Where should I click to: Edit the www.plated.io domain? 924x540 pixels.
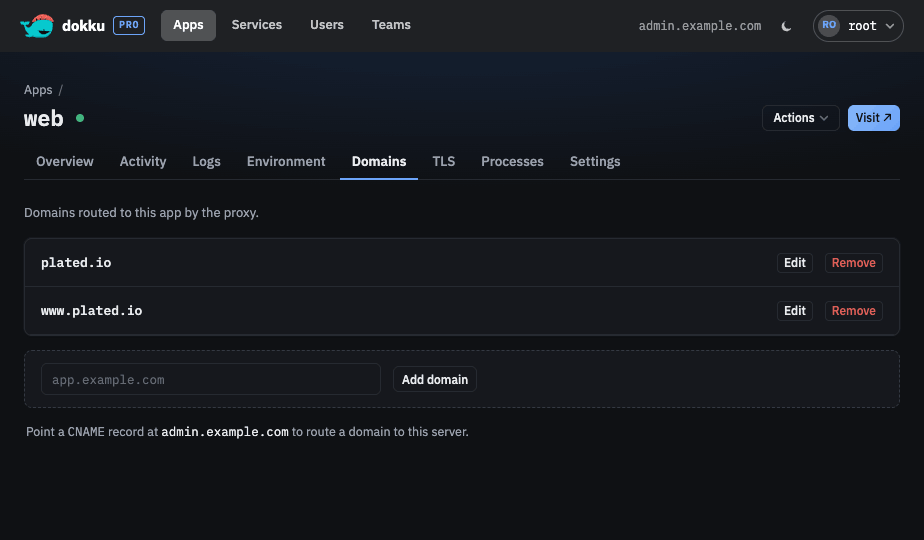794,311
